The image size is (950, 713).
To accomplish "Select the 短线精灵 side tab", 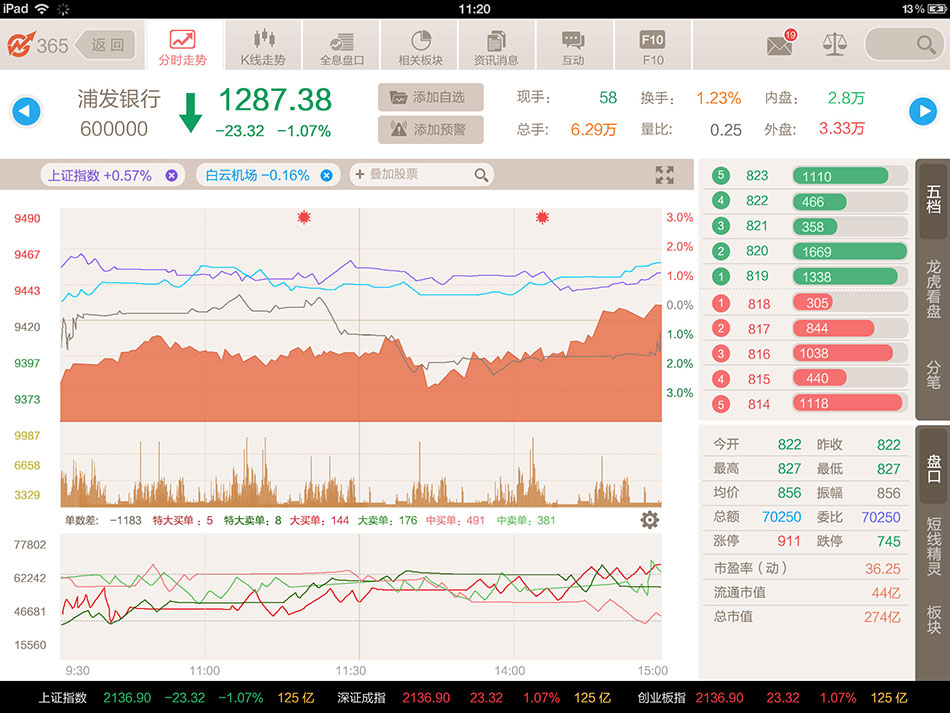I will pos(933,547).
